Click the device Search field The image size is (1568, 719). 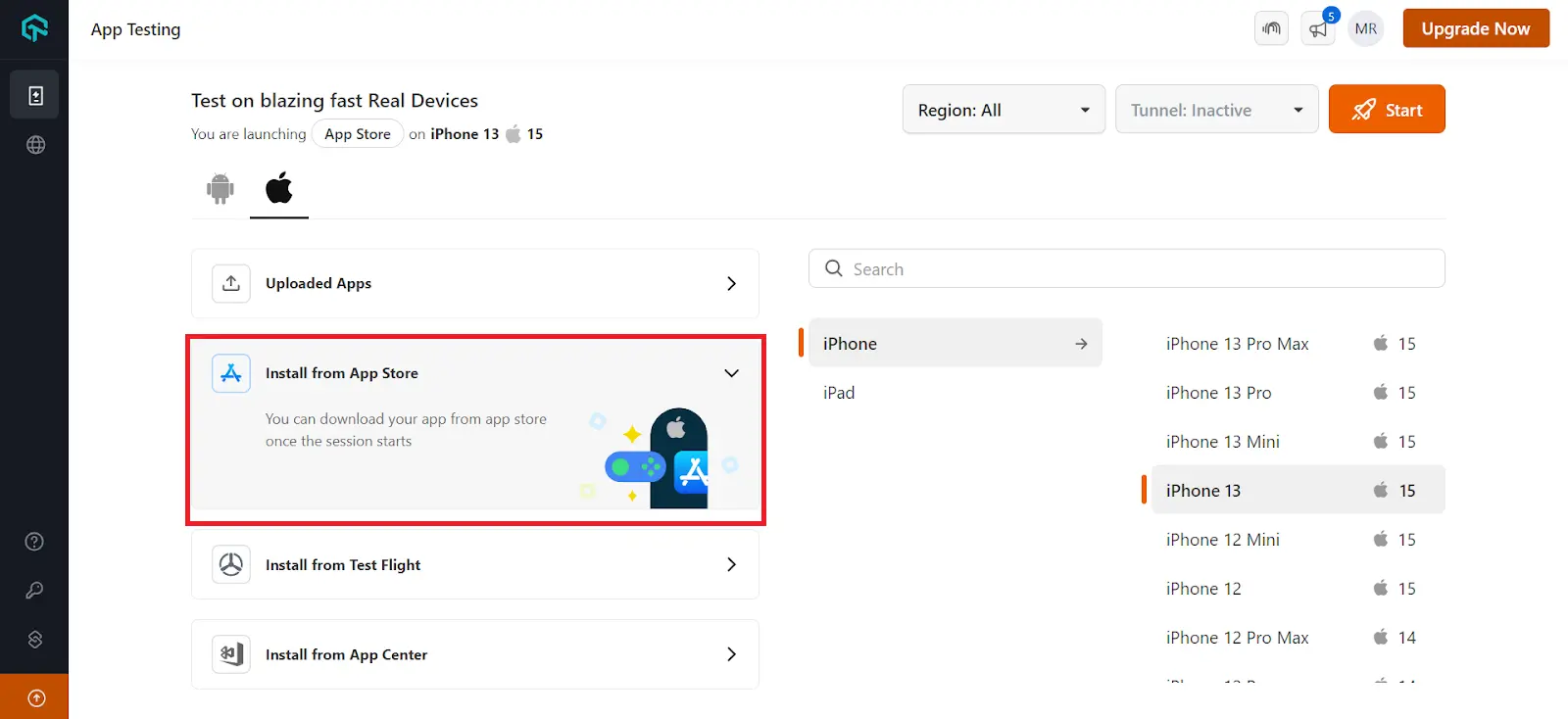pos(1127,269)
